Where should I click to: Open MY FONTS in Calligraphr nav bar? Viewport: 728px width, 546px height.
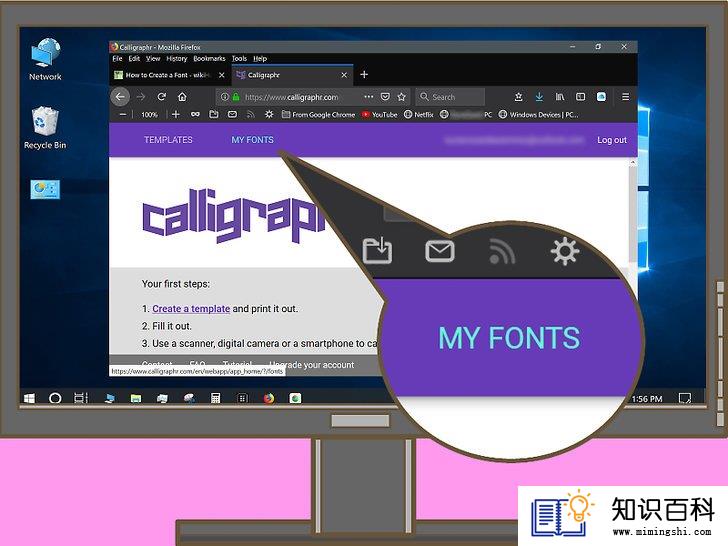[253, 140]
